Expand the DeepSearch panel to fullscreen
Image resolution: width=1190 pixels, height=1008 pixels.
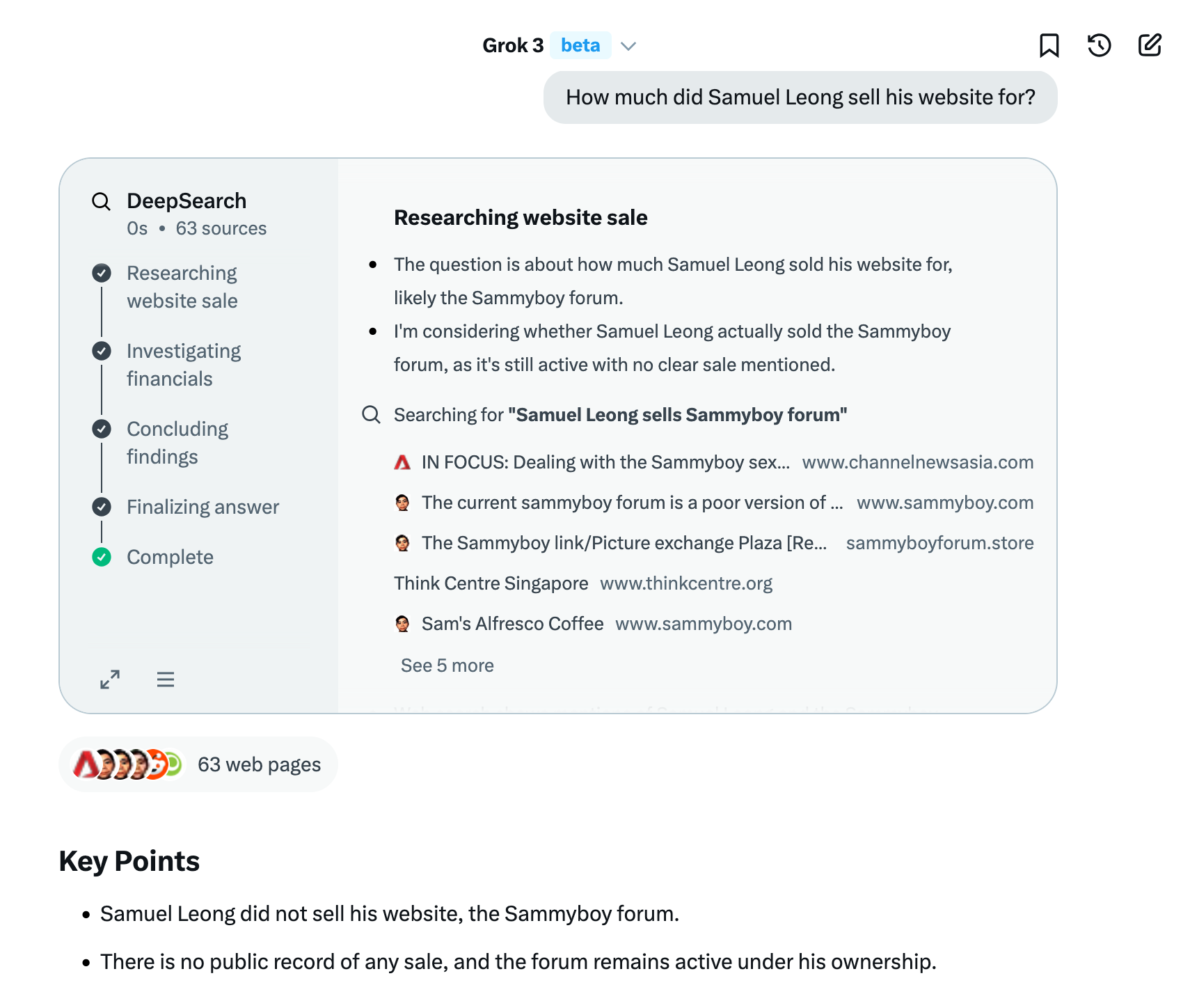[110, 679]
